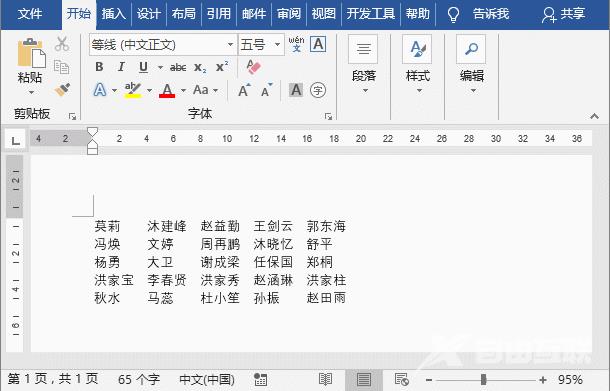Cut selection with scissors icon
Viewport: 610px width, 391px height.
point(62,44)
